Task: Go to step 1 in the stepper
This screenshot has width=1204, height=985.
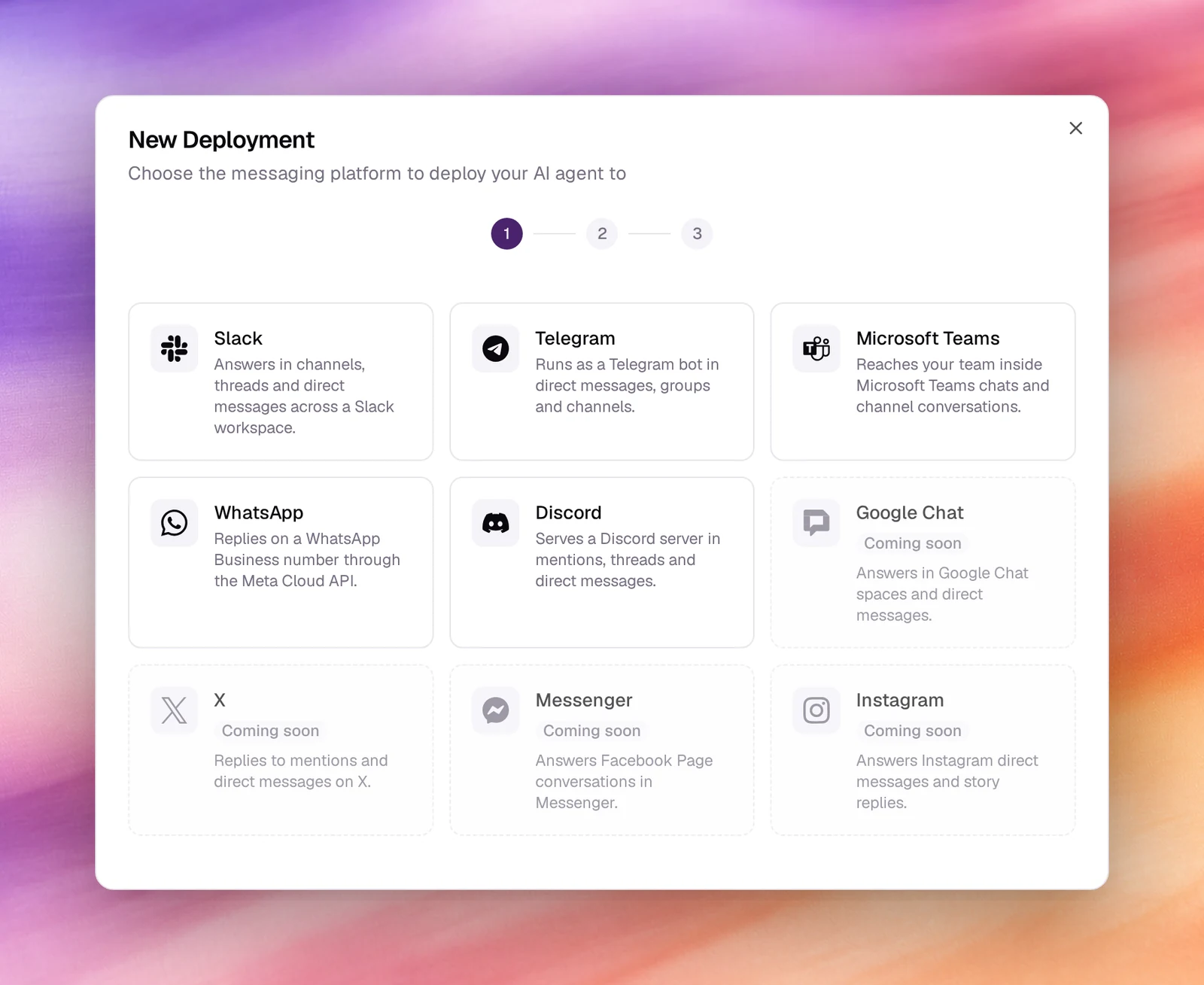Action: pyautogui.click(x=506, y=233)
